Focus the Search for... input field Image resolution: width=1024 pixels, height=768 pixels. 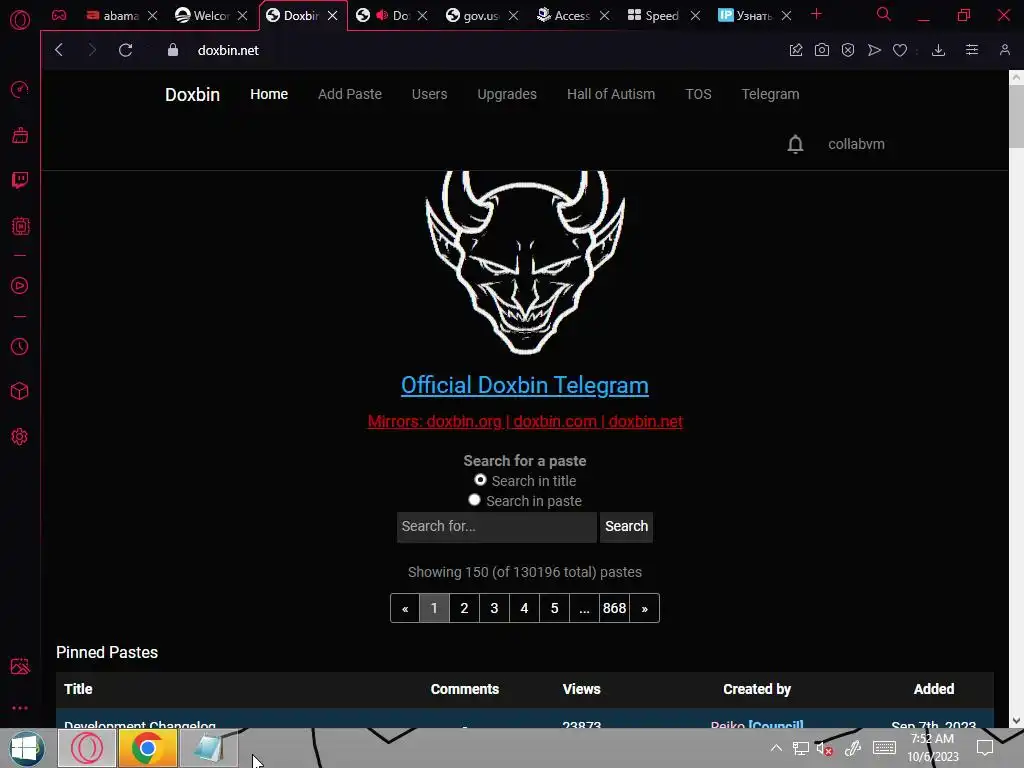pyautogui.click(x=496, y=526)
